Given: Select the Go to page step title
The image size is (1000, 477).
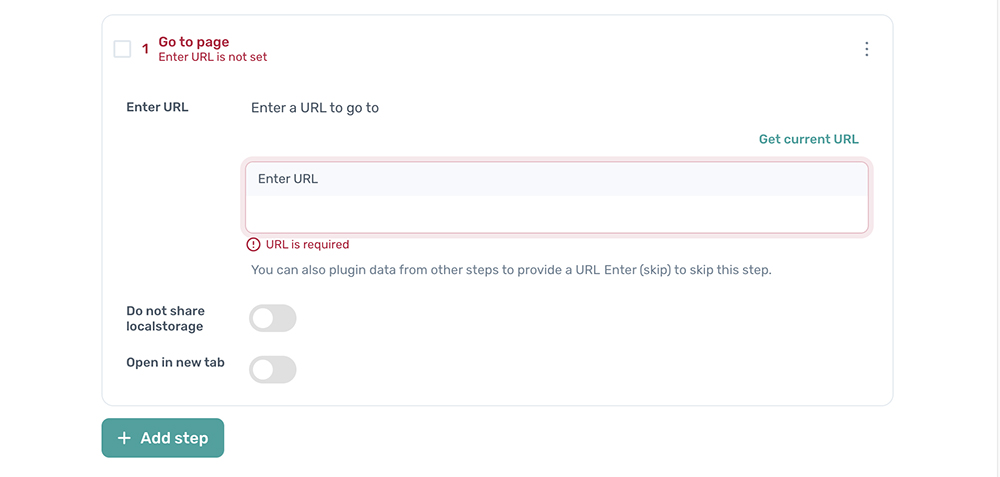Looking at the screenshot, I should pos(194,42).
